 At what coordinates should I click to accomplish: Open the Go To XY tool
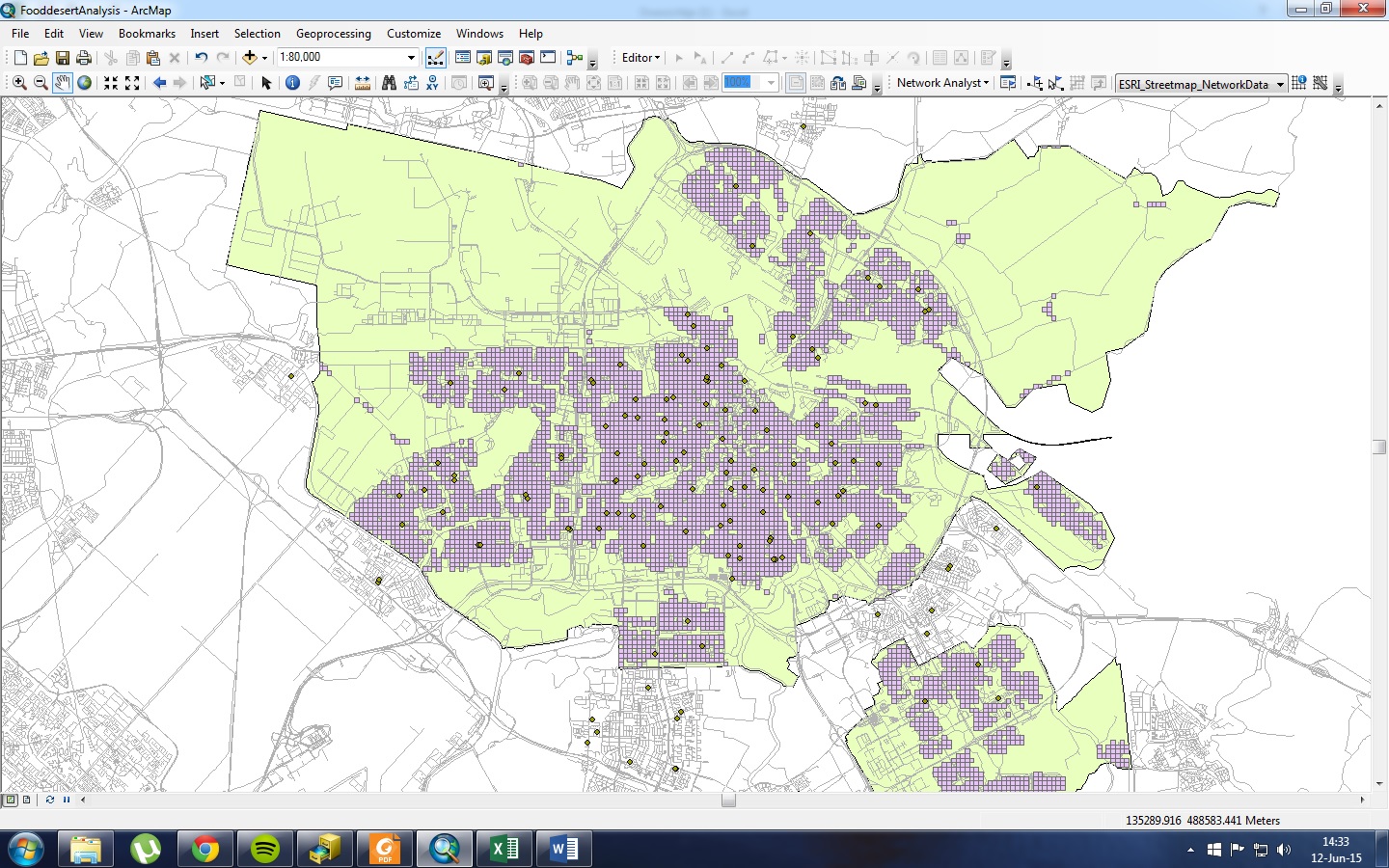coord(432,83)
